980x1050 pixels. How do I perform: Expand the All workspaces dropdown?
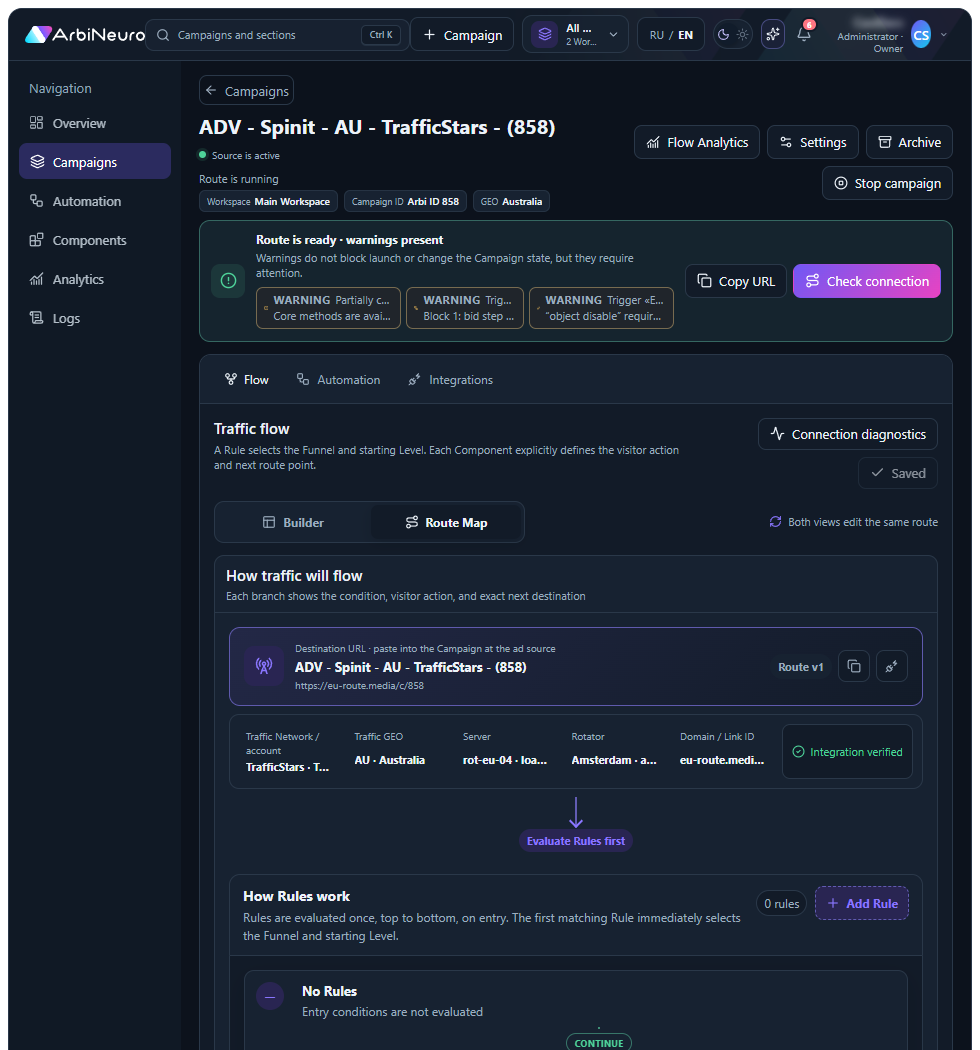click(575, 35)
